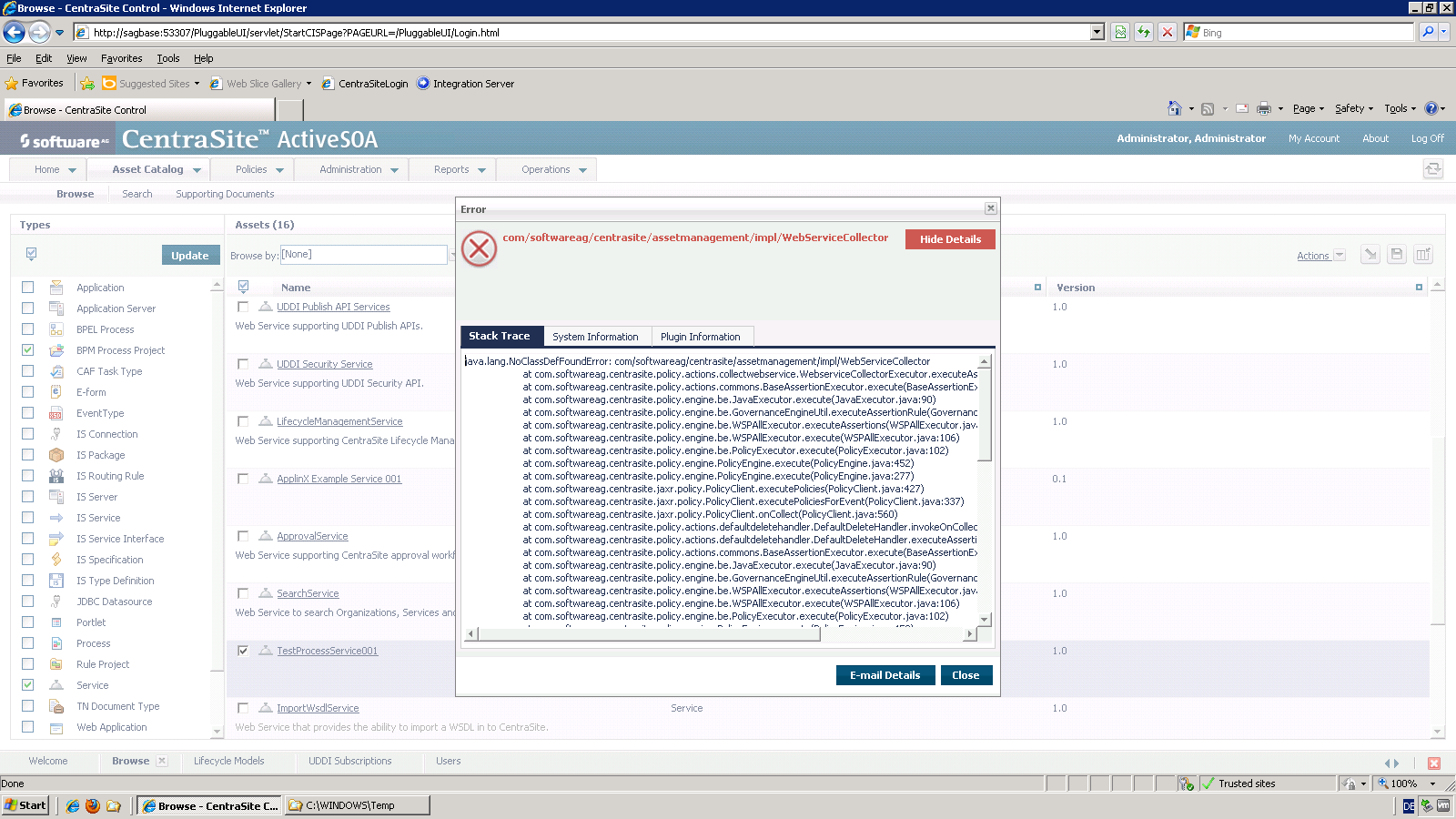
Task: Click the E-mail Details button
Action: (x=885, y=675)
